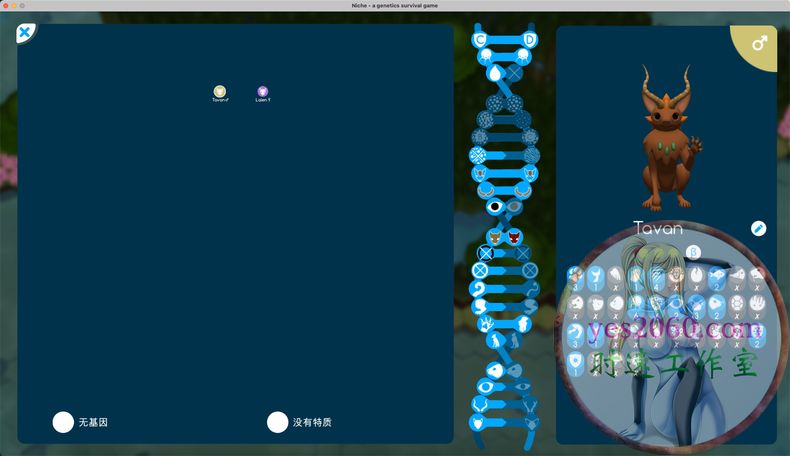Select the left paw claw gene icon
This screenshot has height=456, width=790.
487,324
